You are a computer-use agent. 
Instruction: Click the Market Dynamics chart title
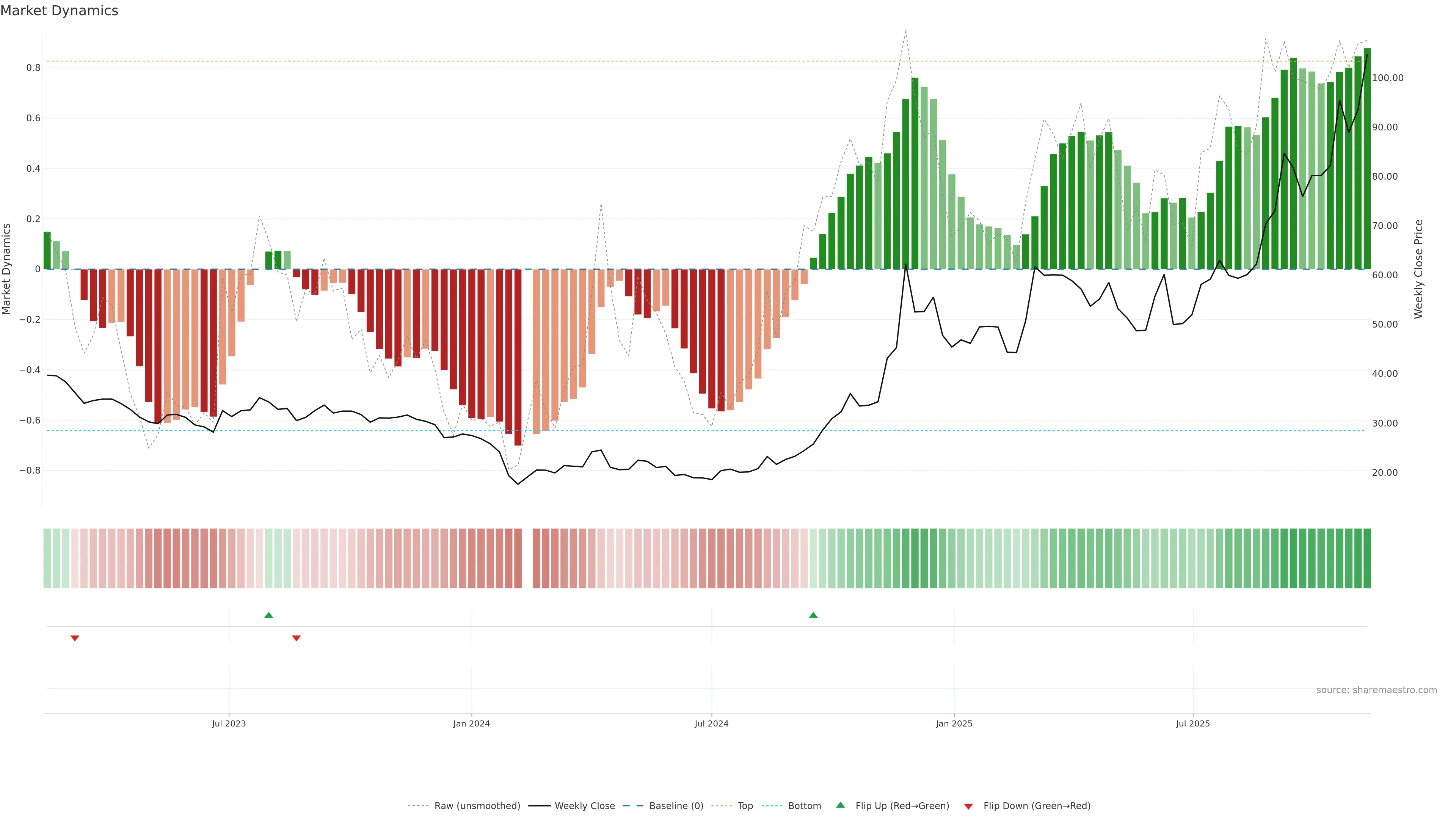[x=60, y=11]
